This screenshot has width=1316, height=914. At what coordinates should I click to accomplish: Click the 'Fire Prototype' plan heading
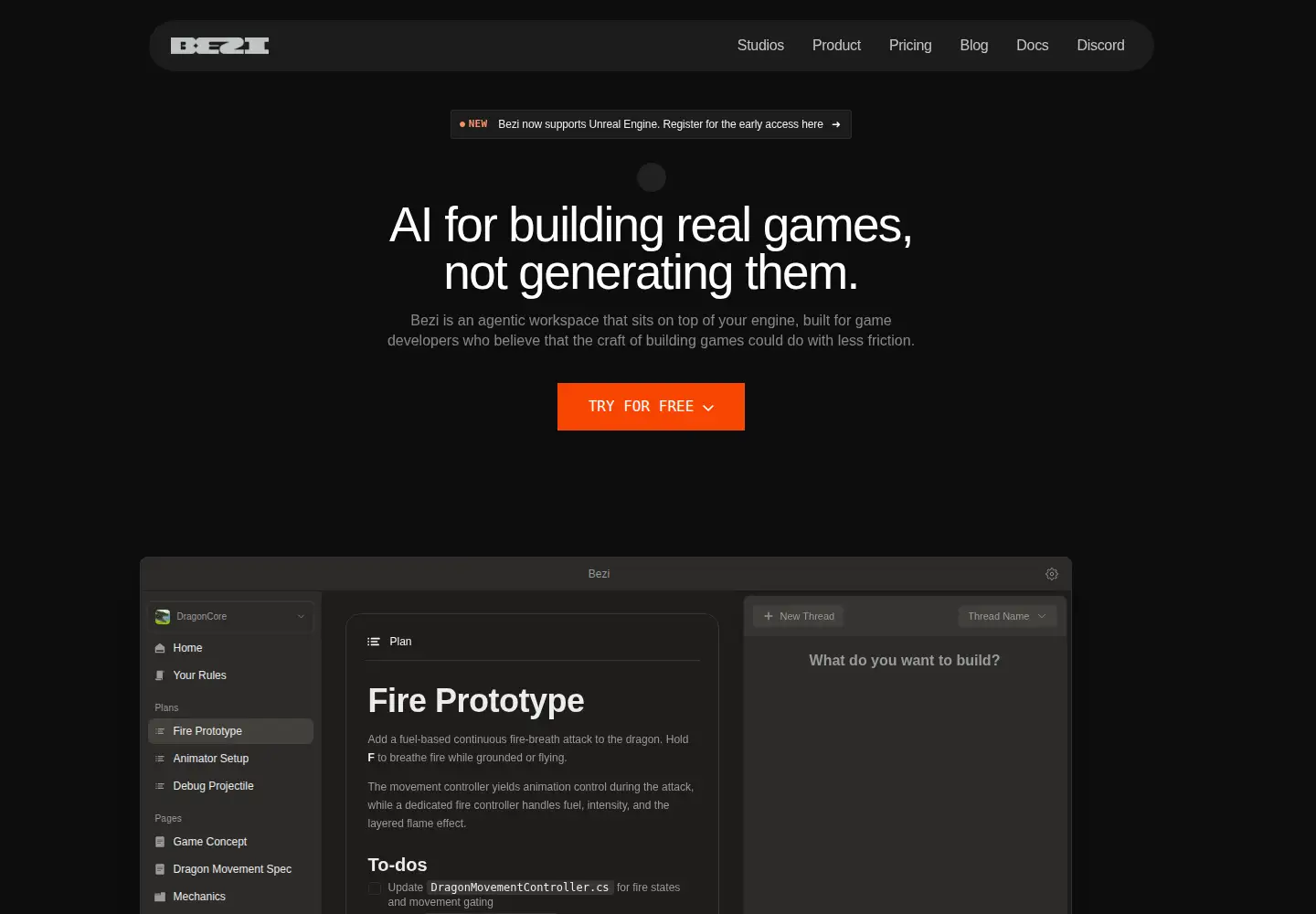476,701
